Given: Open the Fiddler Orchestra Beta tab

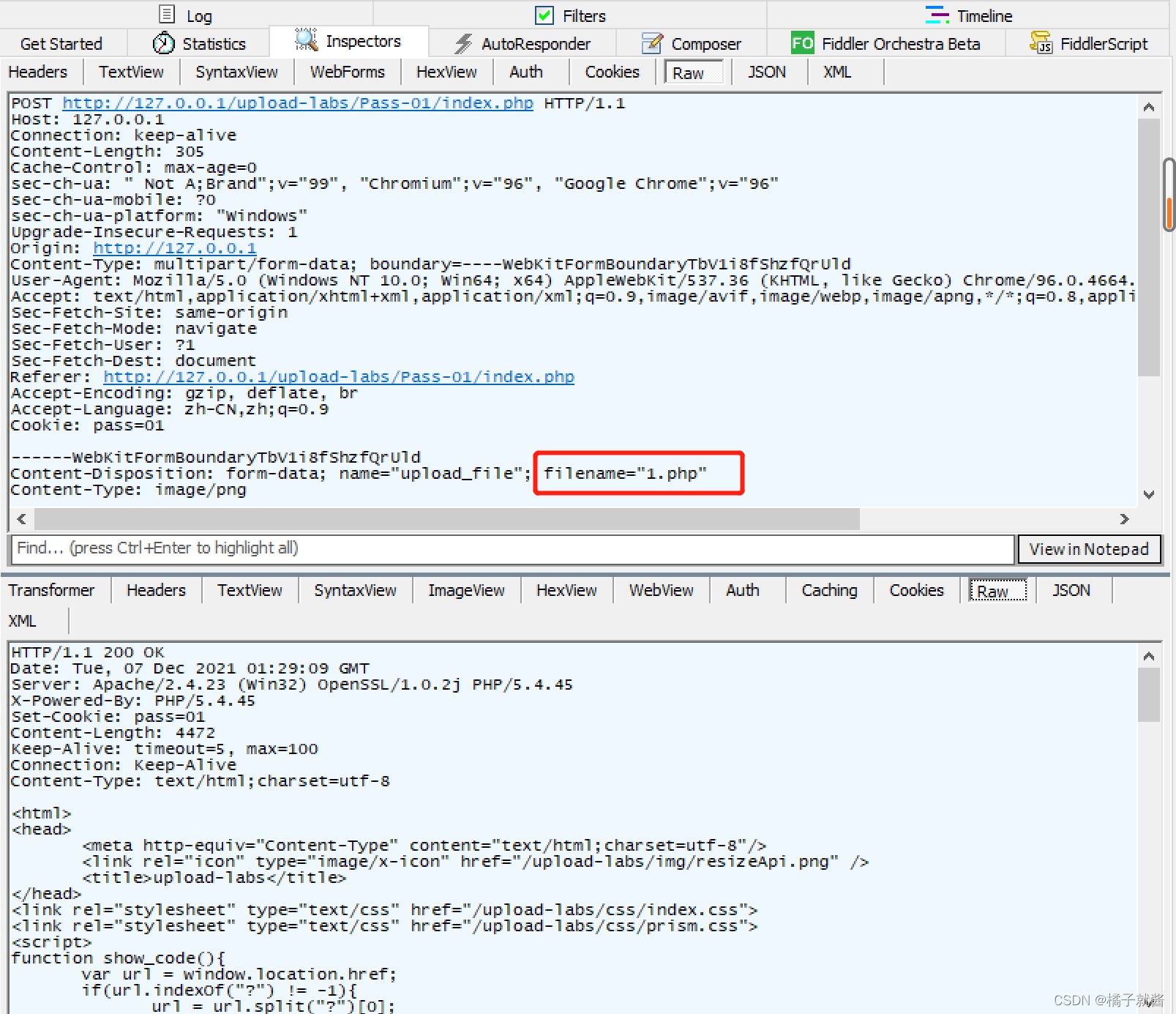Looking at the screenshot, I should (x=885, y=44).
